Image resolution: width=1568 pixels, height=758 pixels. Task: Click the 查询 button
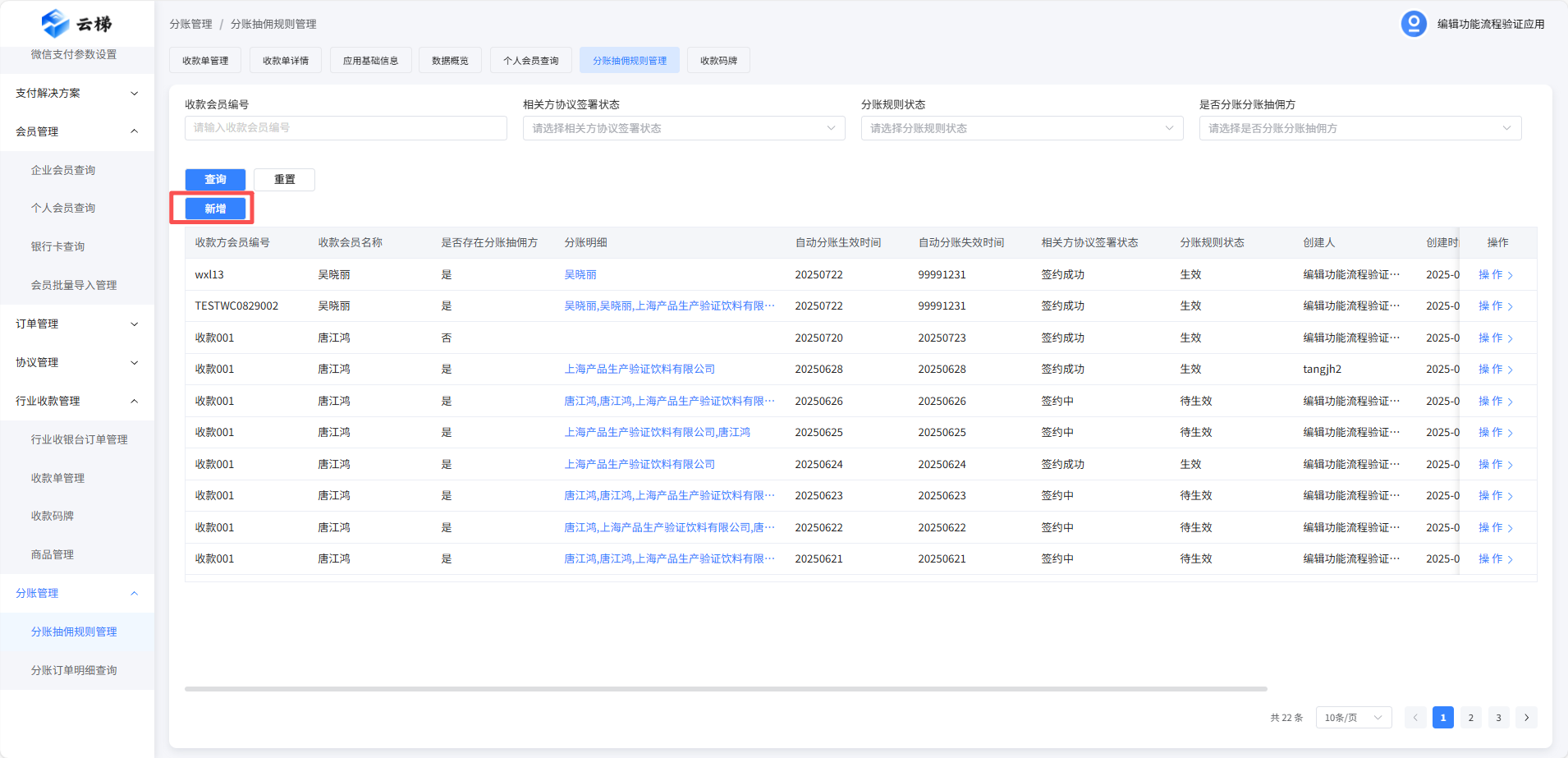click(215, 180)
